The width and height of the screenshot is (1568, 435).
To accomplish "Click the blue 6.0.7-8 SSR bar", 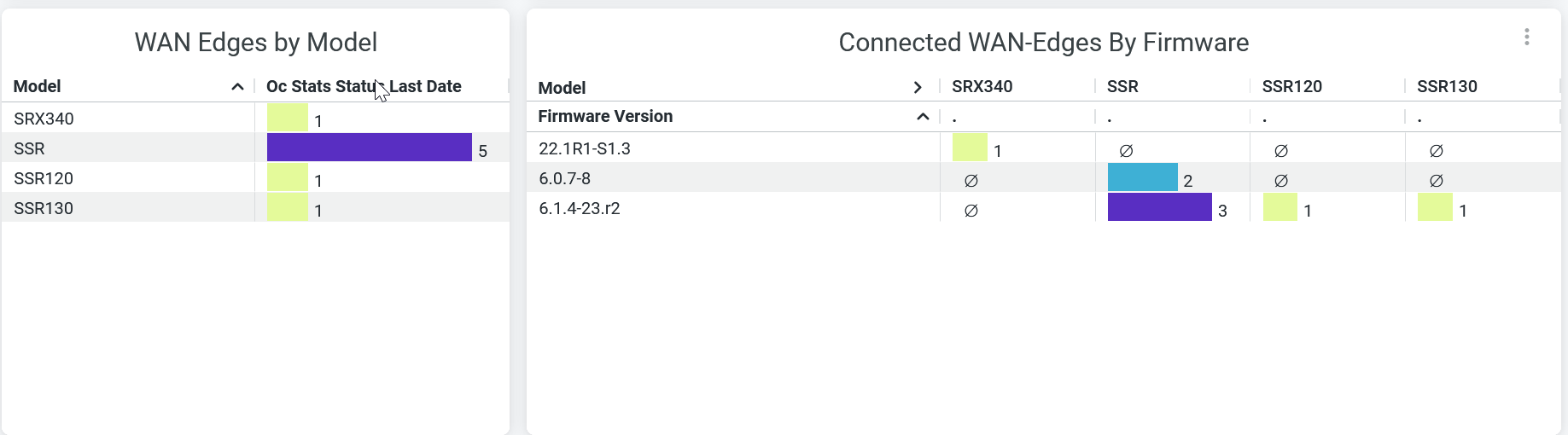I will (1142, 177).
